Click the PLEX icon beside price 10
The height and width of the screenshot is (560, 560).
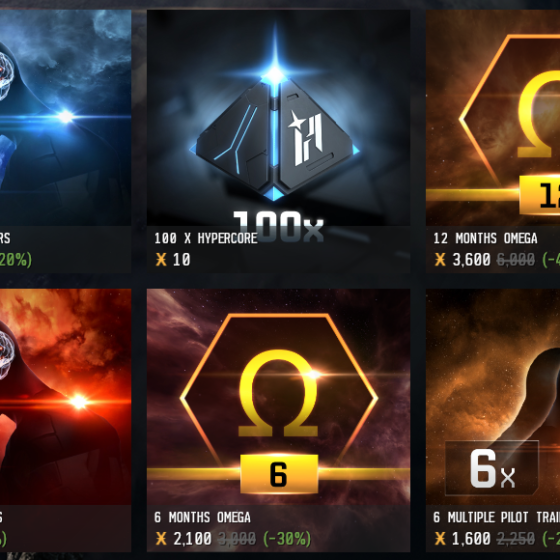[x=161, y=260]
